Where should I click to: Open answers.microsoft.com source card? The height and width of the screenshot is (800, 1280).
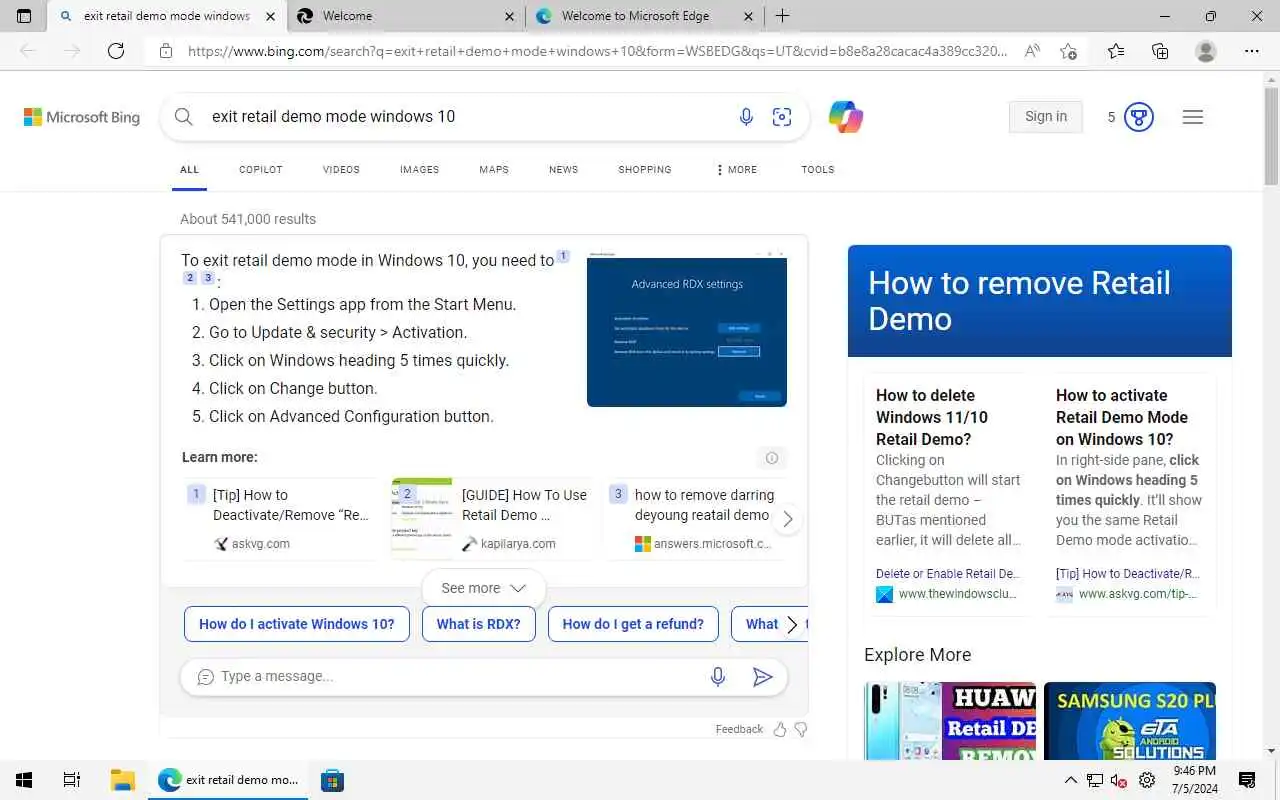[698, 519]
